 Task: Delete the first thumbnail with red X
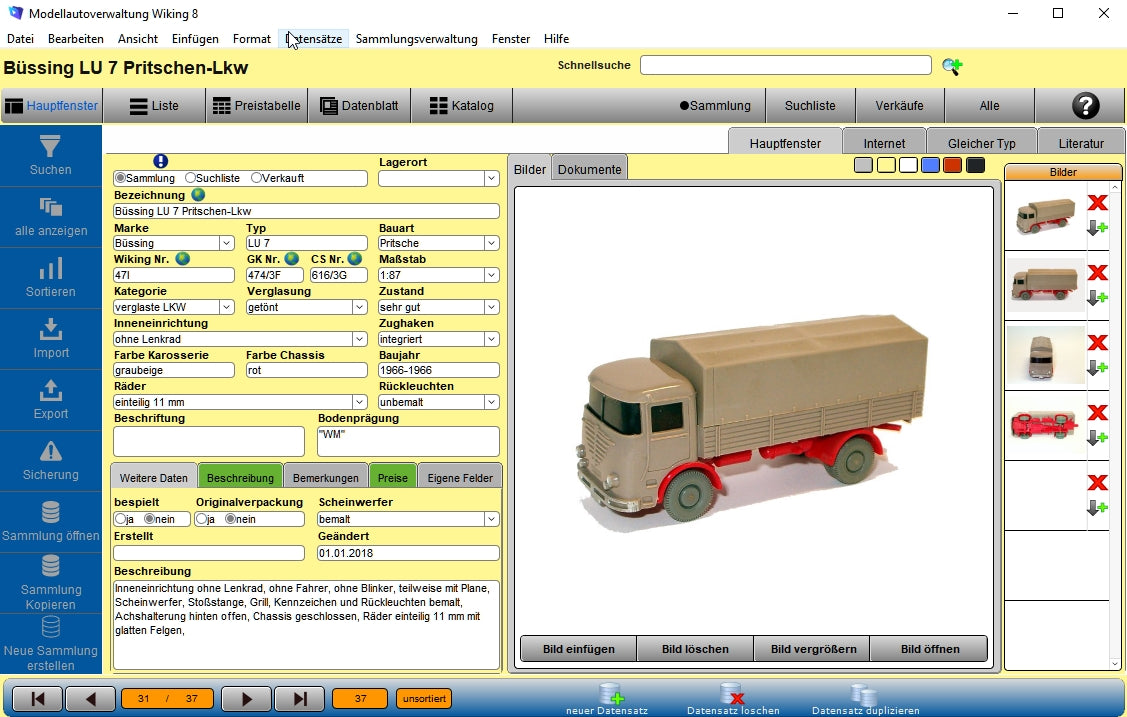1097,203
